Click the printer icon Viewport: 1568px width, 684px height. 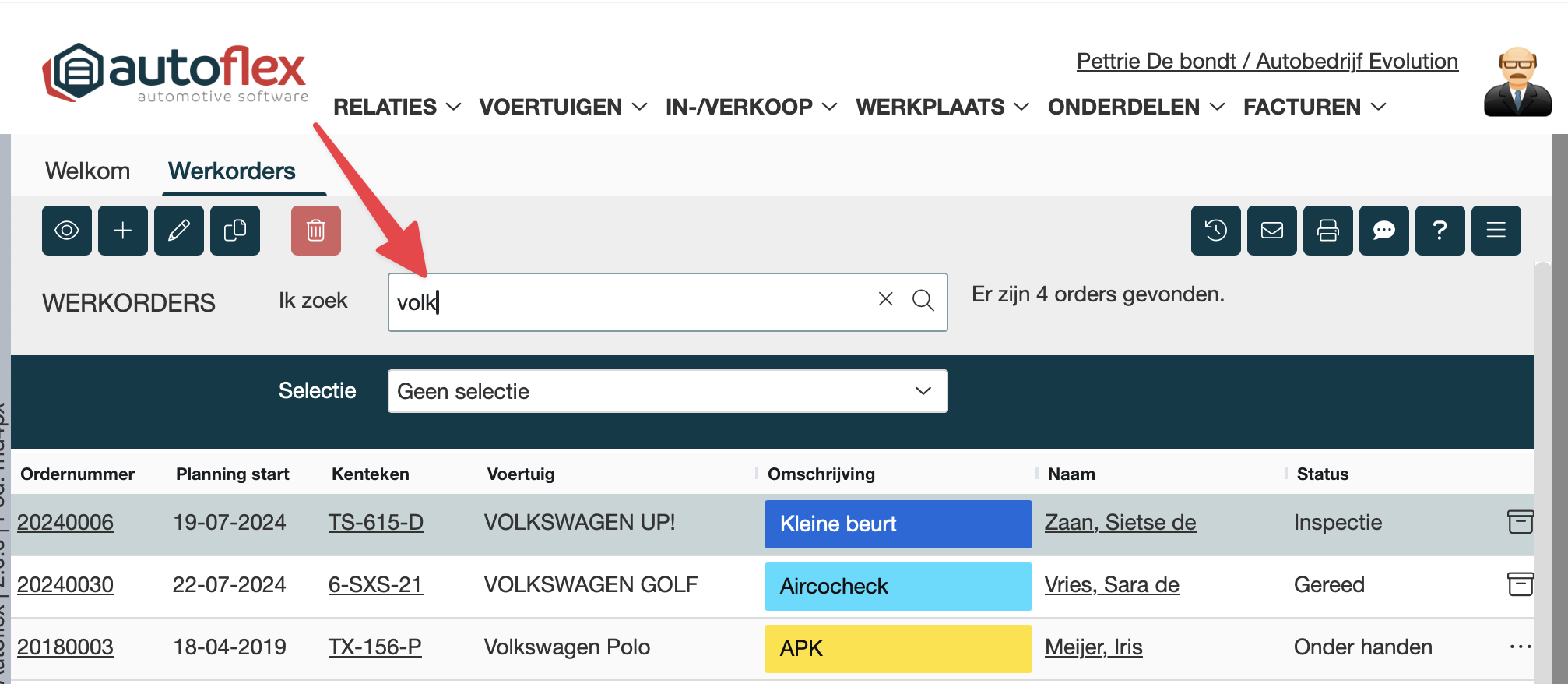[x=1328, y=231]
